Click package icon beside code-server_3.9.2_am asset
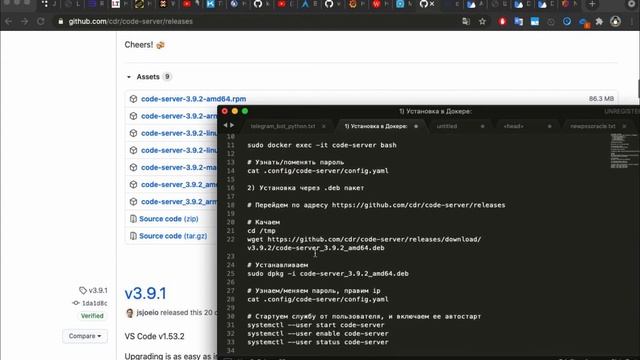640x360 pixels. (133, 184)
